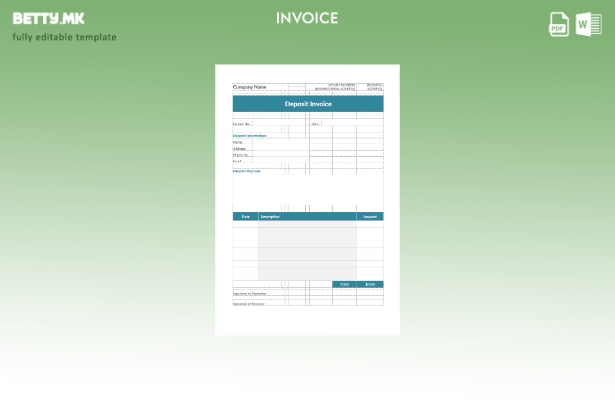Viewport: 615px width, 400px height.
Task: Click the Signature of Depositor line
Action: click(250, 293)
